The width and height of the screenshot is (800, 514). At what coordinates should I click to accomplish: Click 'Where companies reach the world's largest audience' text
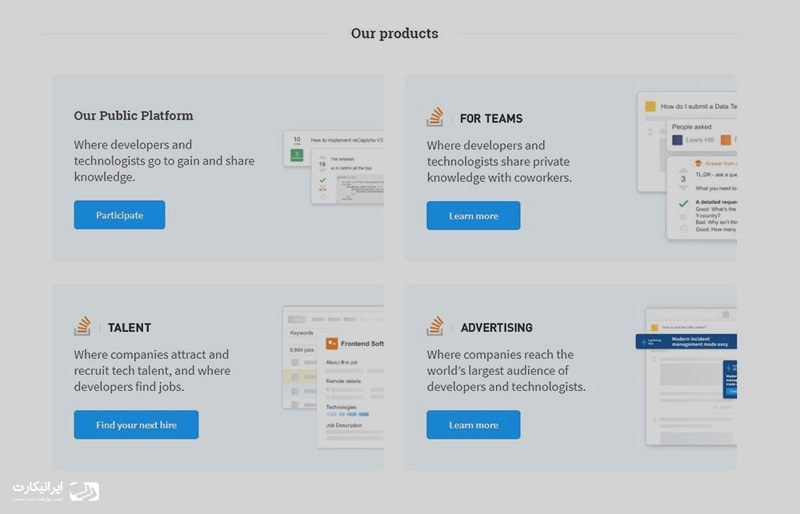pos(506,371)
